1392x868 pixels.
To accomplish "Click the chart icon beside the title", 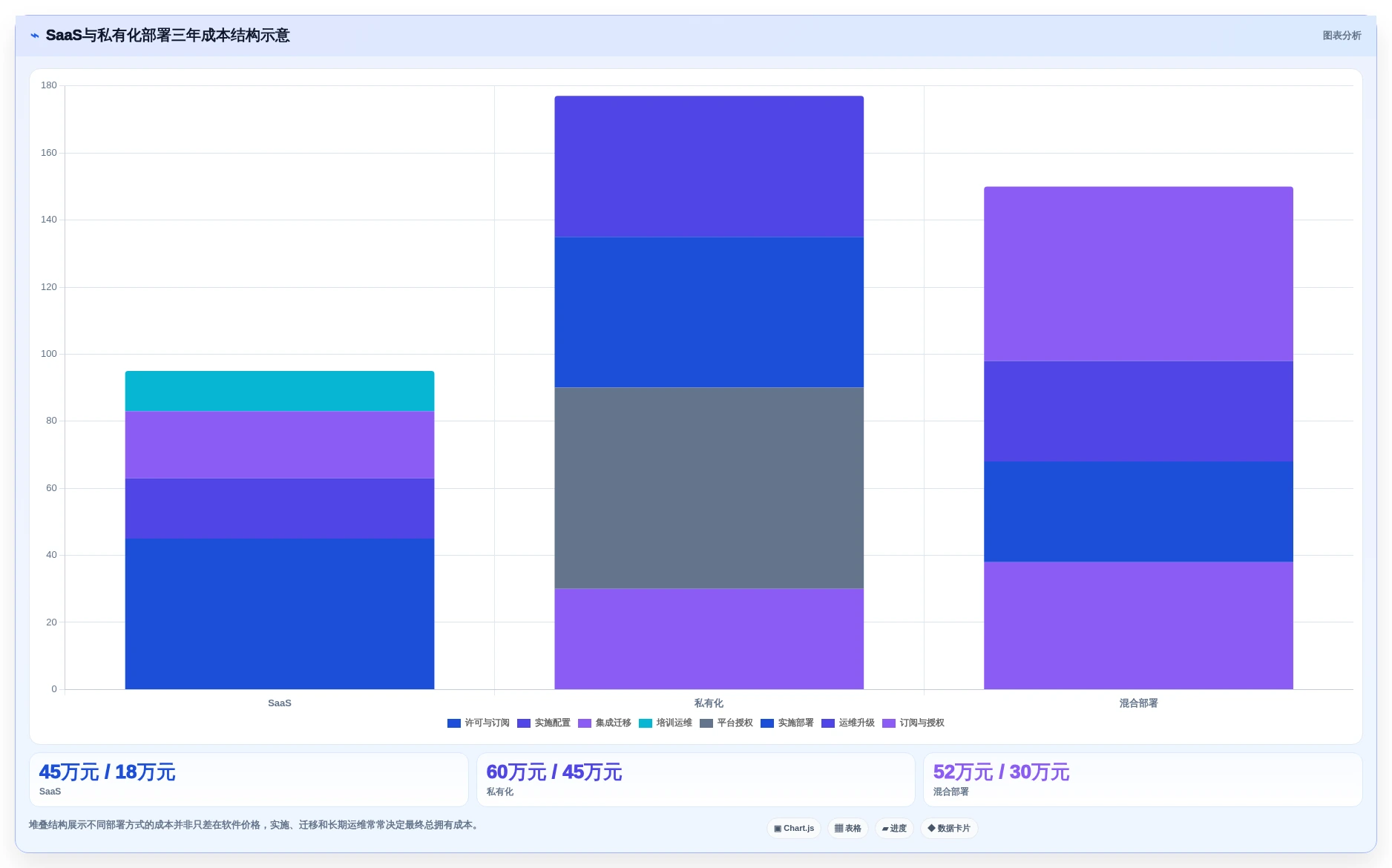I will (x=34, y=36).
